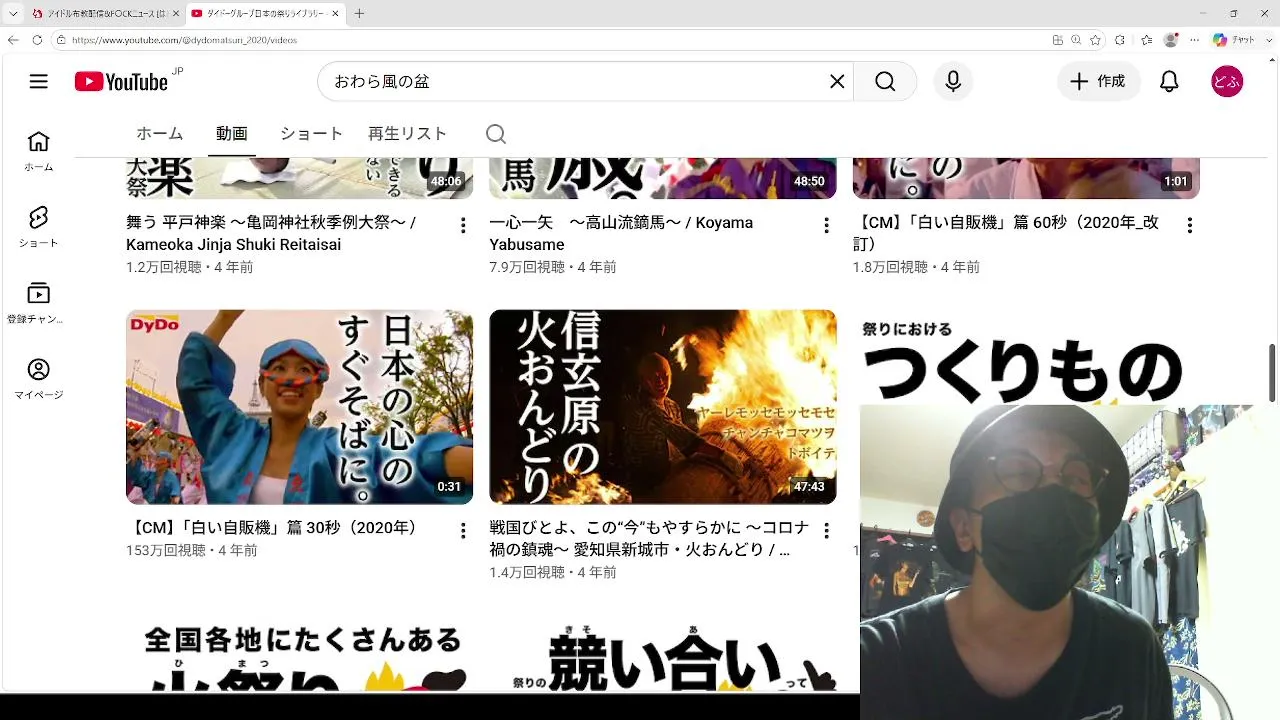1280x720 pixels.
Task: Open browser profile icon
Action: pyautogui.click(x=1171, y=40)
